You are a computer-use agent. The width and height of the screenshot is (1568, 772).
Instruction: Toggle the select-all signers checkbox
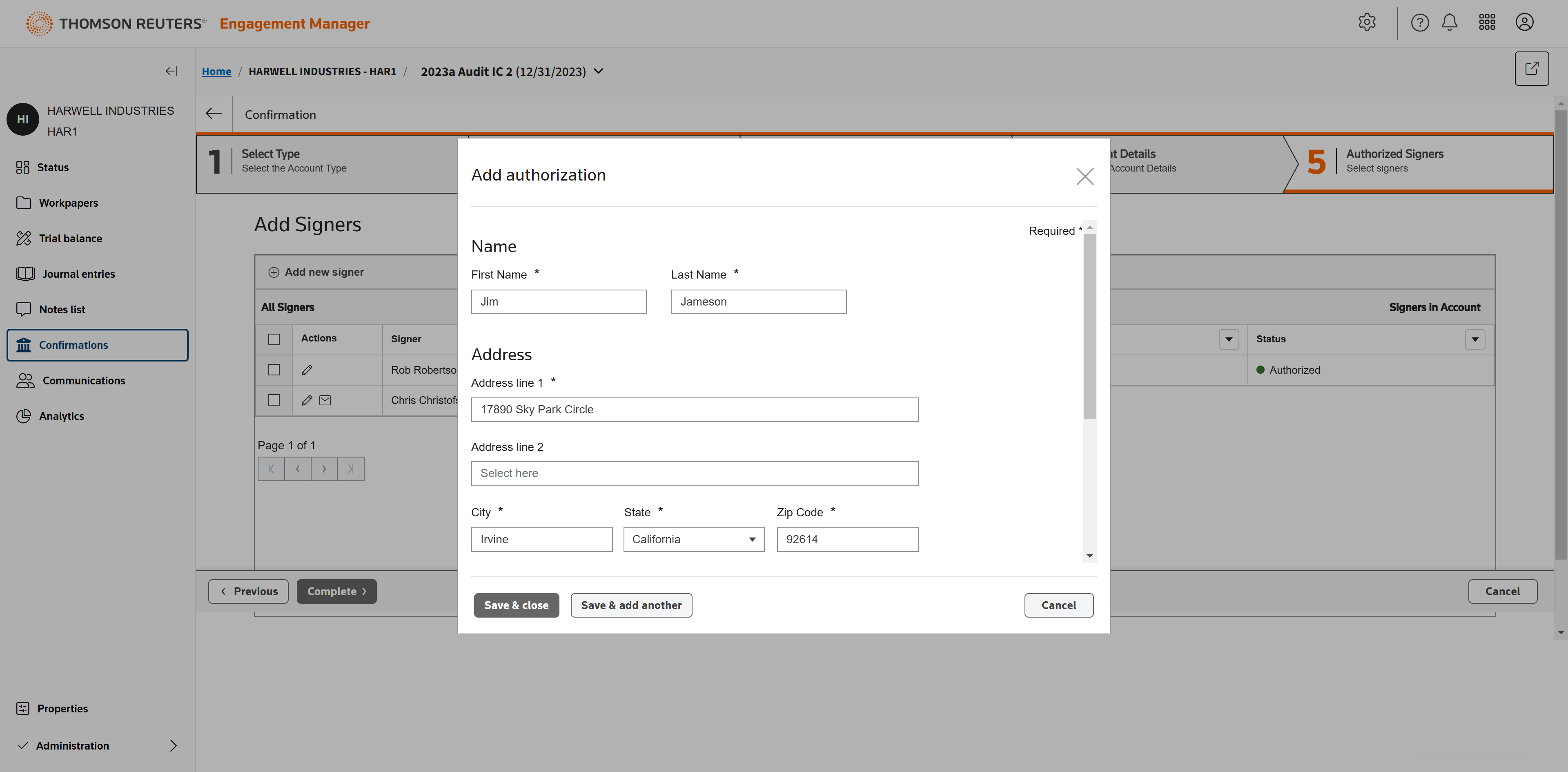pyautogui.click(x=274, y=339)
